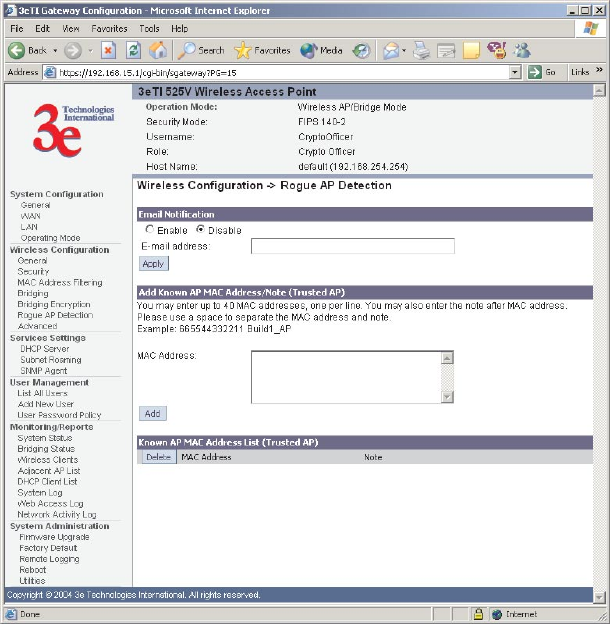Click the MAC Address box scroll-down arrow
Image resolution: width=610 pixels, height=624 pixels.
447,397
